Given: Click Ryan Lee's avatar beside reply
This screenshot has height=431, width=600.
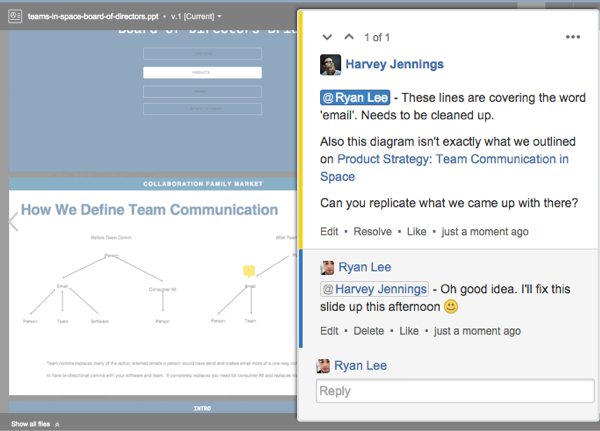Looking at the screenshot, I should pyautogui.click(x=326, y=366).
